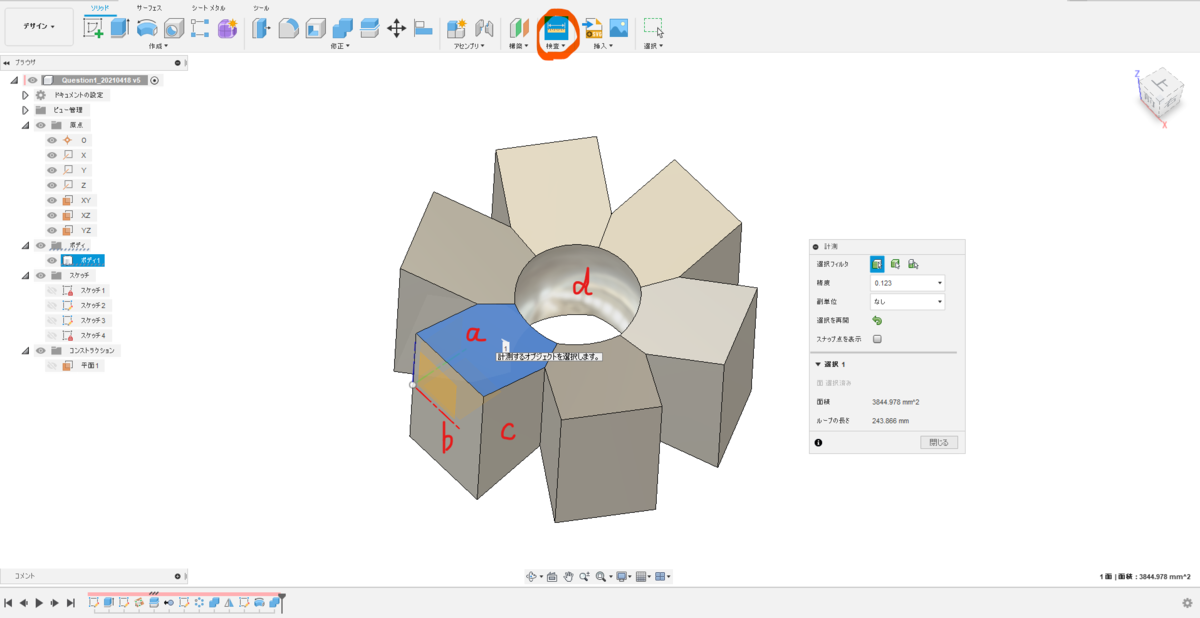Select the Press Pull tool
Viewport: 1200px width, 618px height.
pos(261,29)
